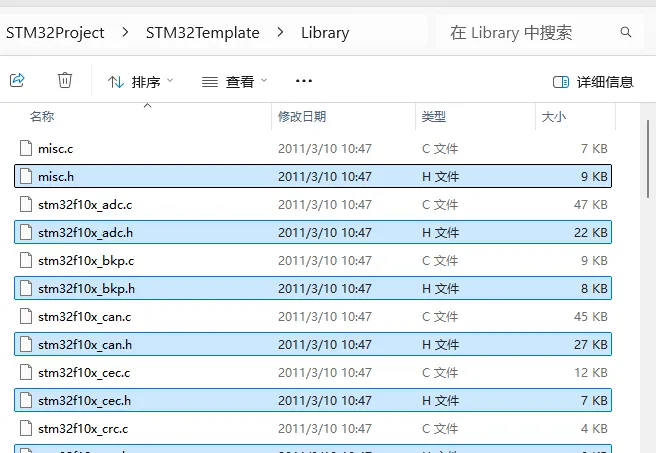The image size is (656, 453).
Task: Toggle the 详细信息 details pane
Action: [x=593, y=82]
